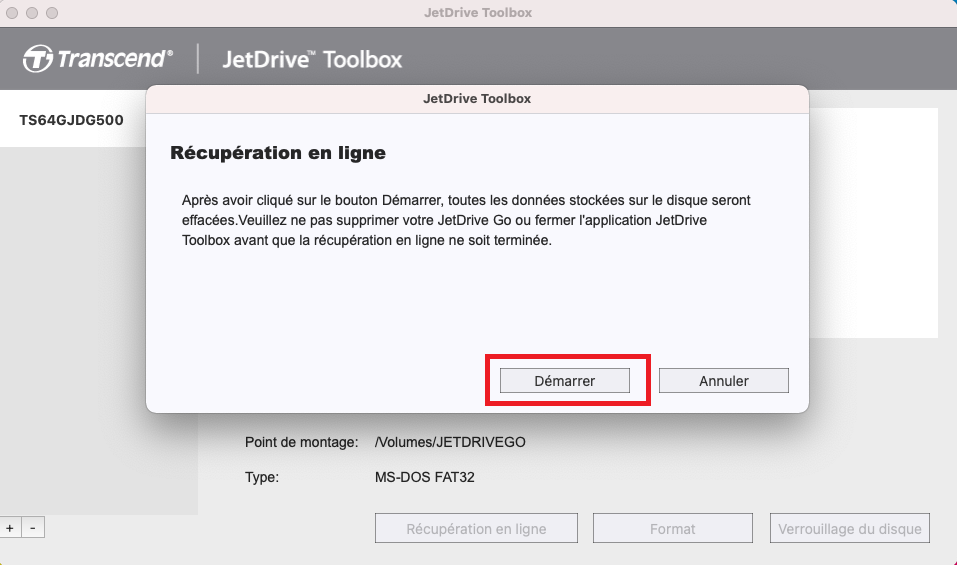Click the Point de montage label

click(302, 442)
